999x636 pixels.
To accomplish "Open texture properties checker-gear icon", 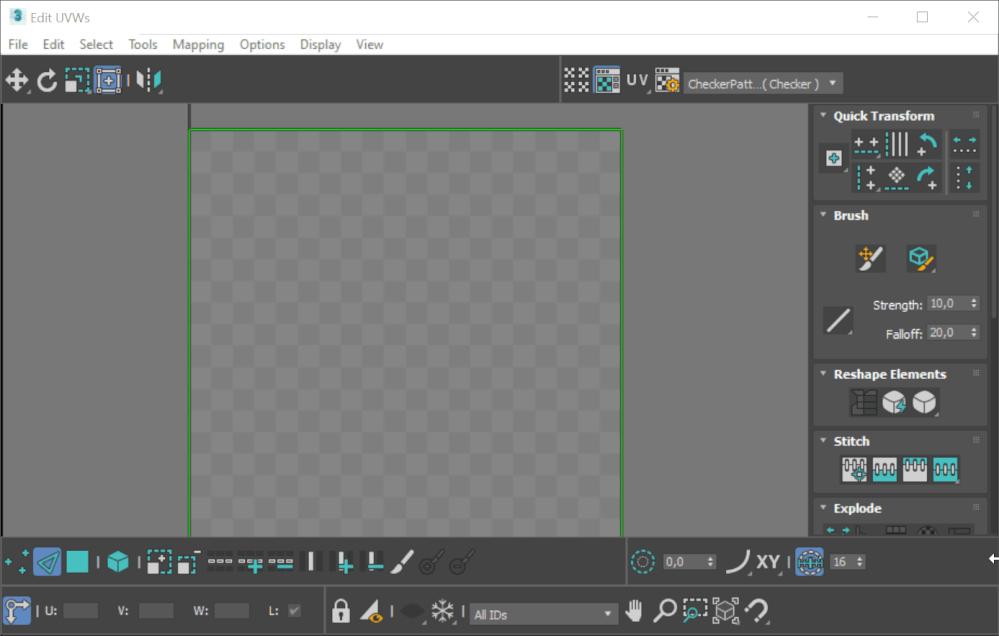I will coord(667,80).
